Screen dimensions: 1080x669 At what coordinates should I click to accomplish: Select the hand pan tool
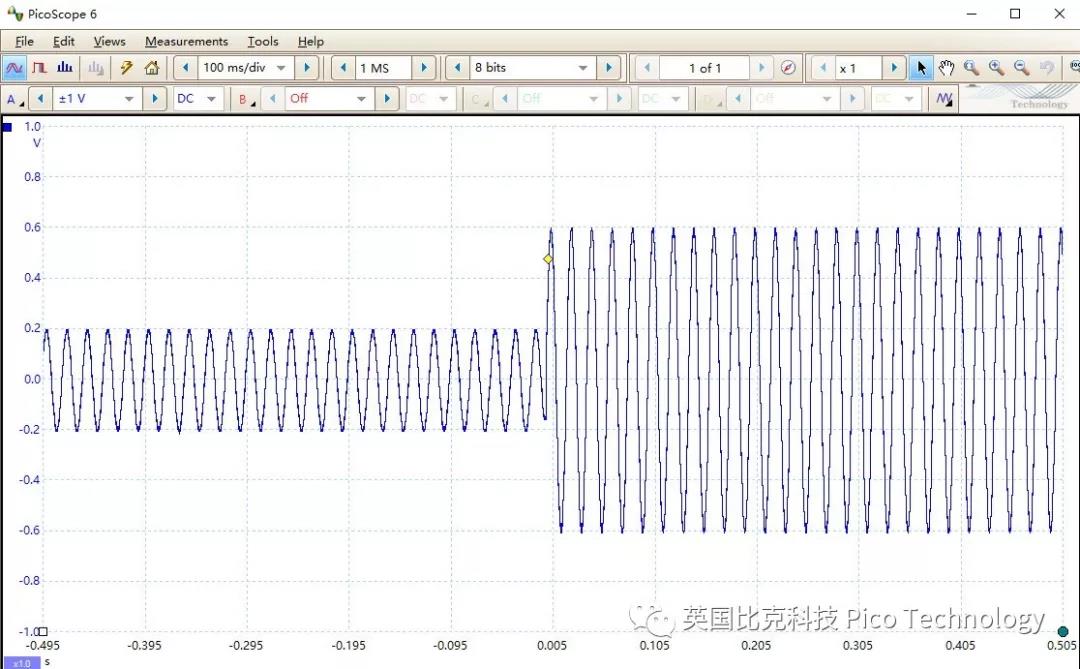[946, 67]
